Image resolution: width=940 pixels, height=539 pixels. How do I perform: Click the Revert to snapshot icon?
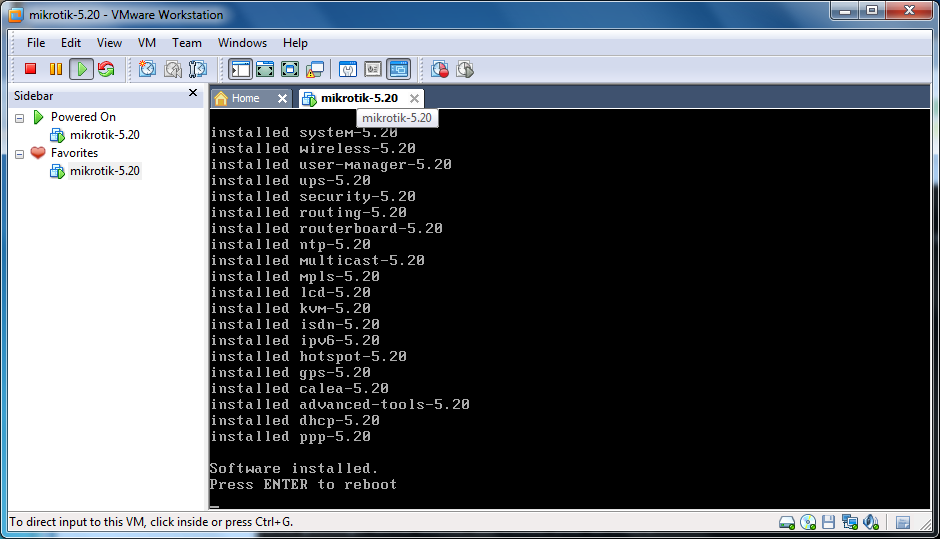point(173,69)
